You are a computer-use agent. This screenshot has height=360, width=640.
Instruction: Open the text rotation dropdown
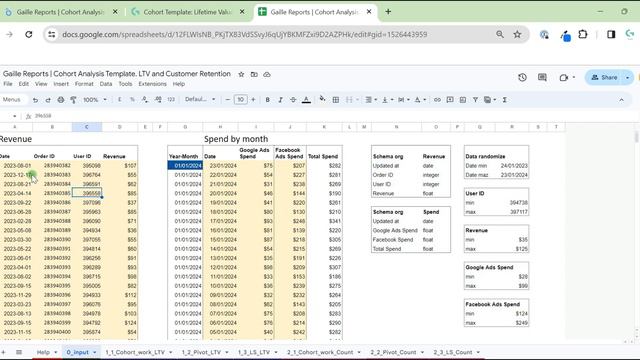(420, 100)
